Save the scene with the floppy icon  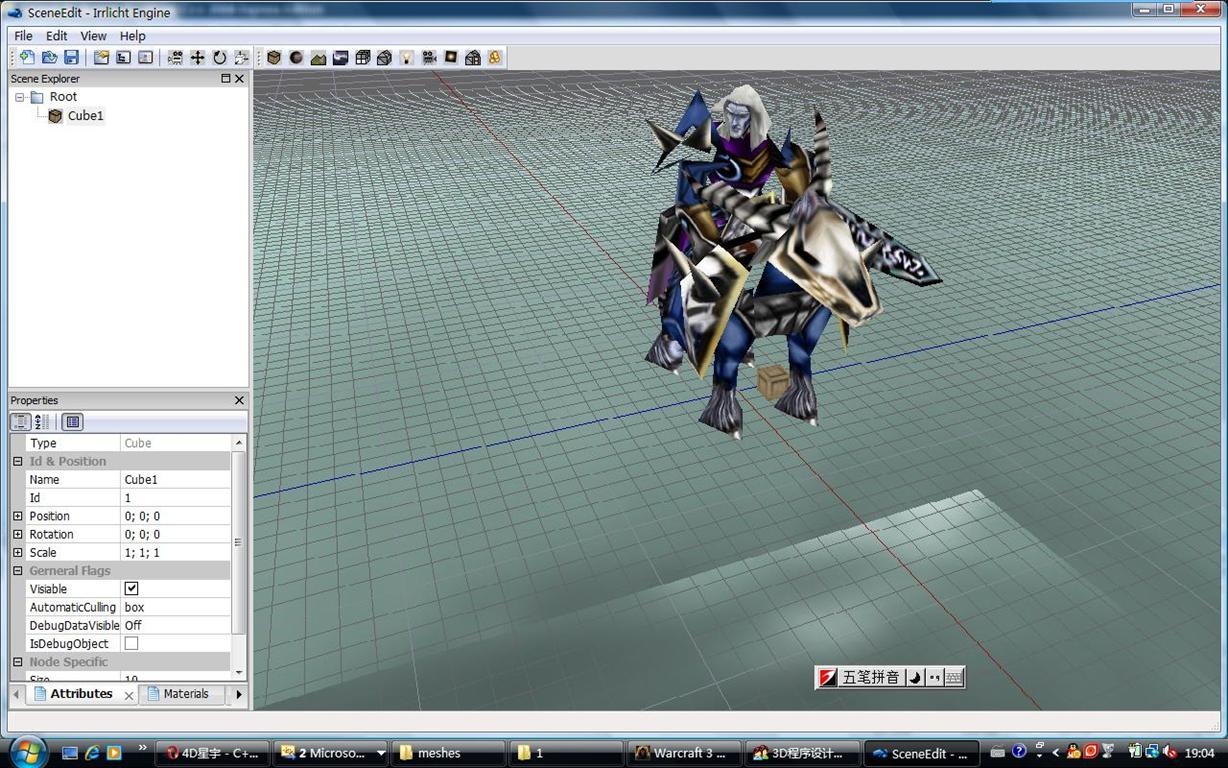pos(71,58)
